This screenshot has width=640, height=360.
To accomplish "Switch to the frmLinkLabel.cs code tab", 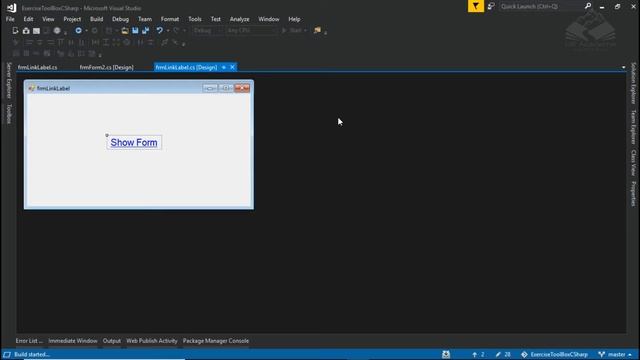I will [38, 67].
